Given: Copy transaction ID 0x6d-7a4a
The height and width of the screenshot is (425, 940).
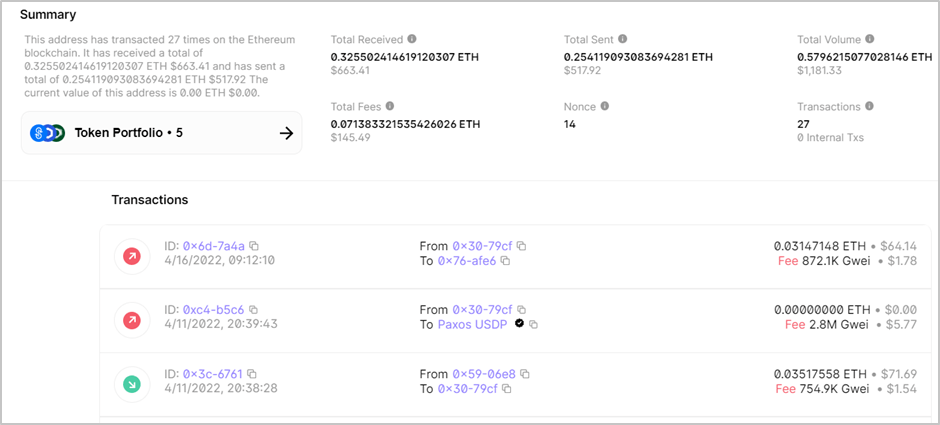Looking at the screenshot, I should click(x=254, y=246).
